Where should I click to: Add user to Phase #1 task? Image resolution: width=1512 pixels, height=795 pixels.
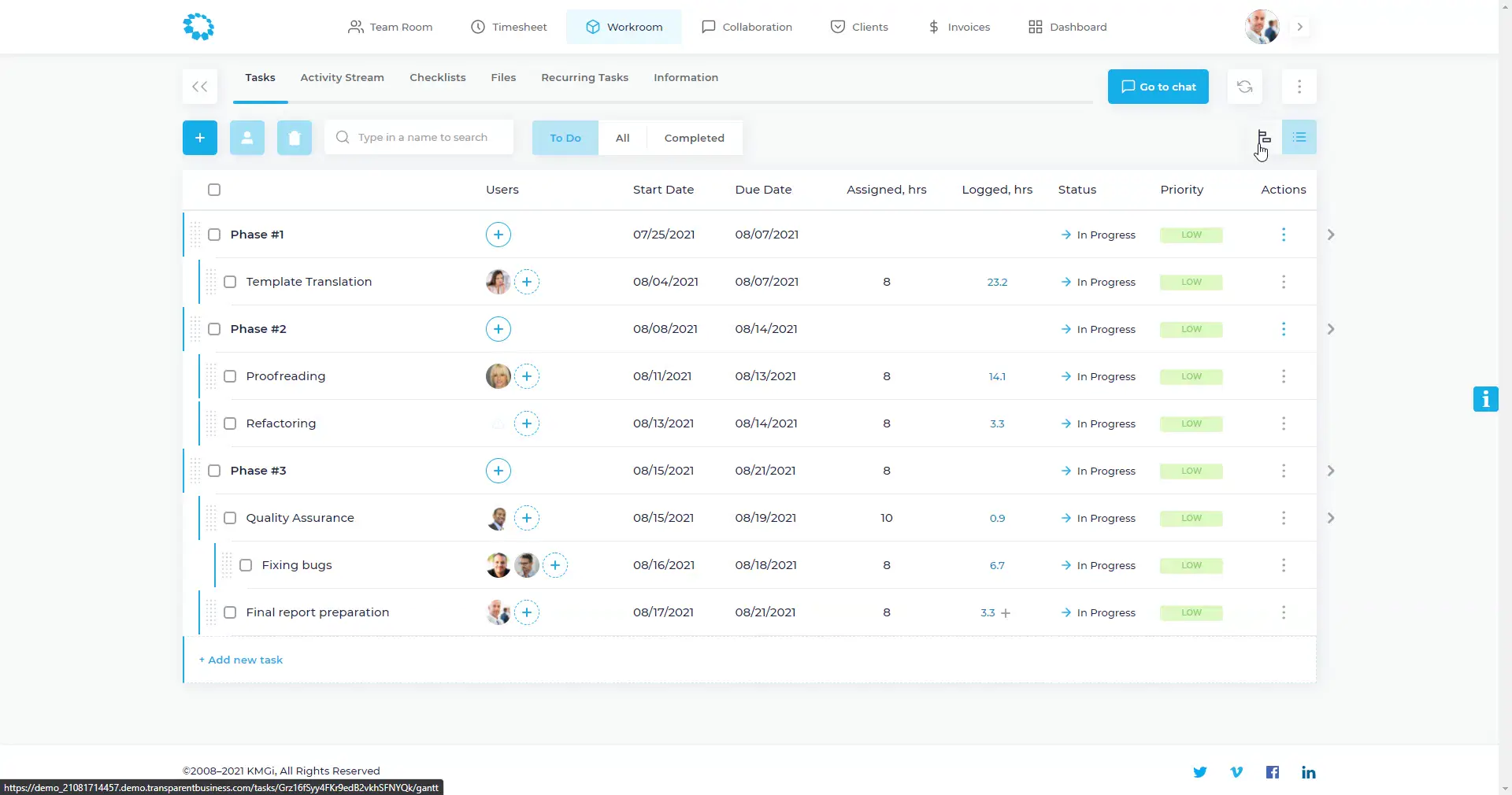(498, 235)
